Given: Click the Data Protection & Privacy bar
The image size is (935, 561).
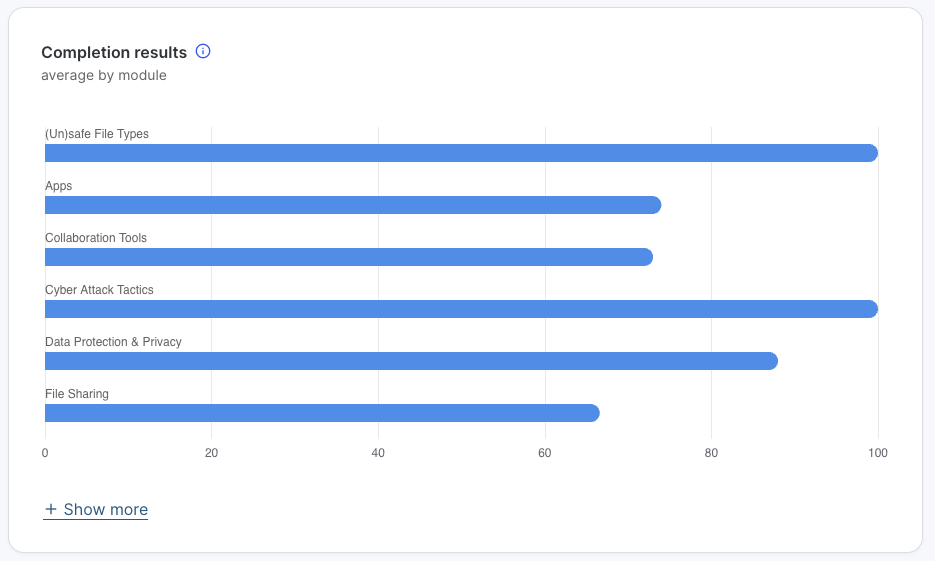Looking at the screenshot, I should [x=411, y=361].
